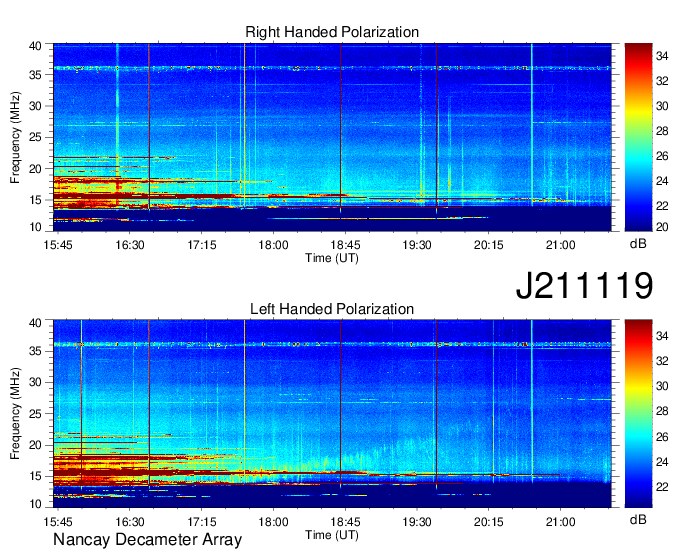Click the left-handed plot's Frequency (MHz) axis label
This screenshot has height=552, width=680.
pos(15,414)
